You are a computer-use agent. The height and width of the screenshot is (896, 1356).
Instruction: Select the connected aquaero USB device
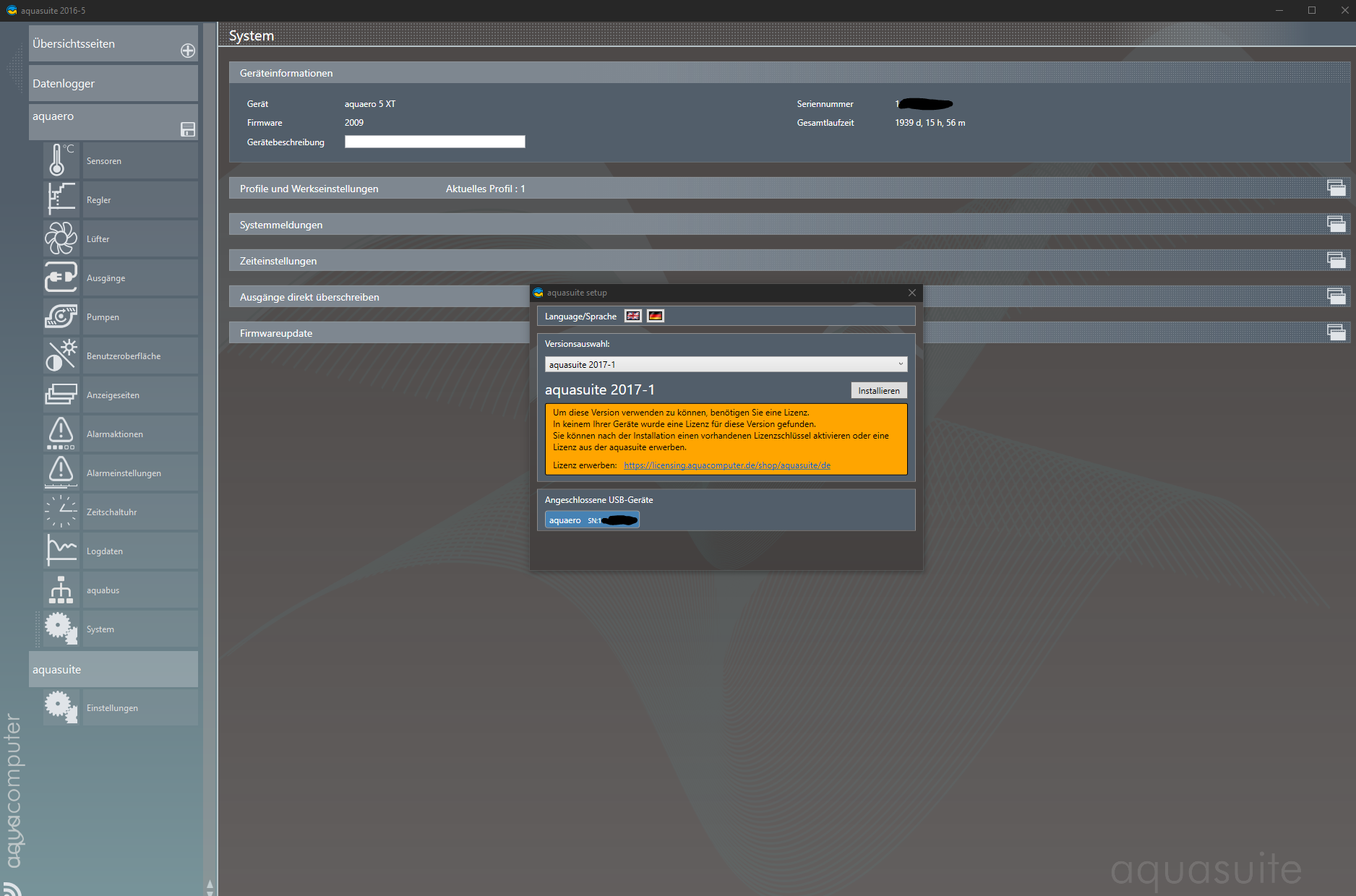point(592,520)
